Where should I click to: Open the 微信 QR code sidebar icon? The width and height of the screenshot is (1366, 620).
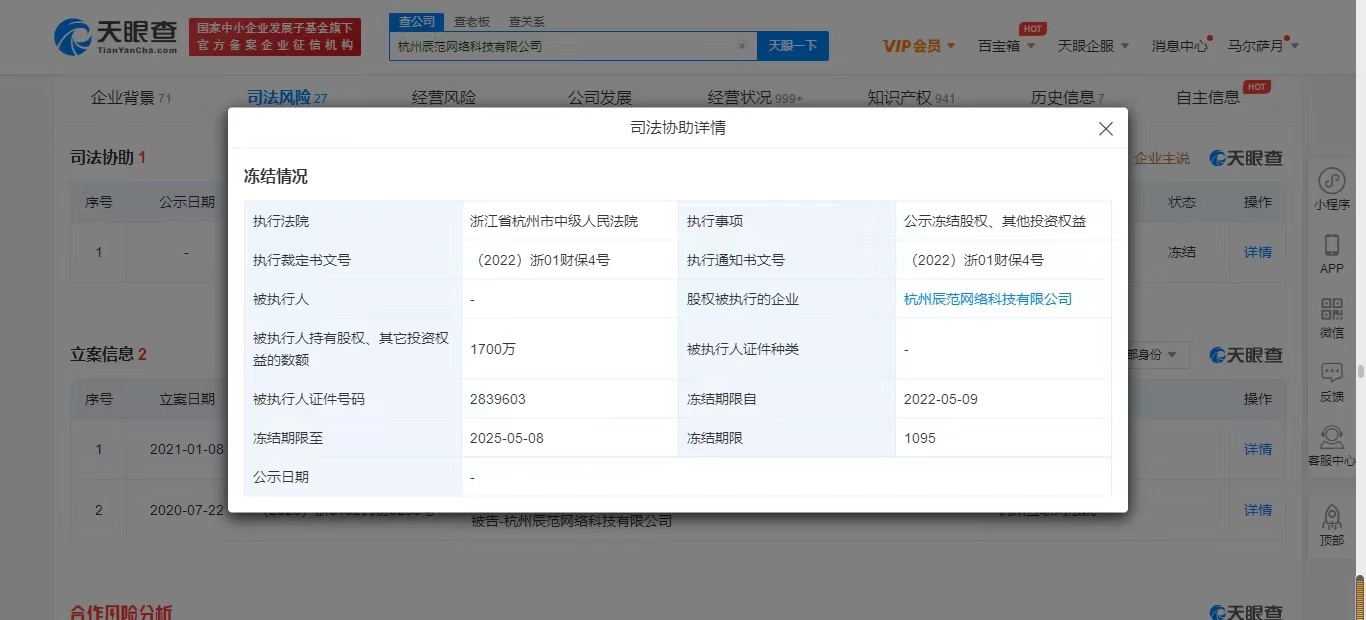tap(1331, 318)
